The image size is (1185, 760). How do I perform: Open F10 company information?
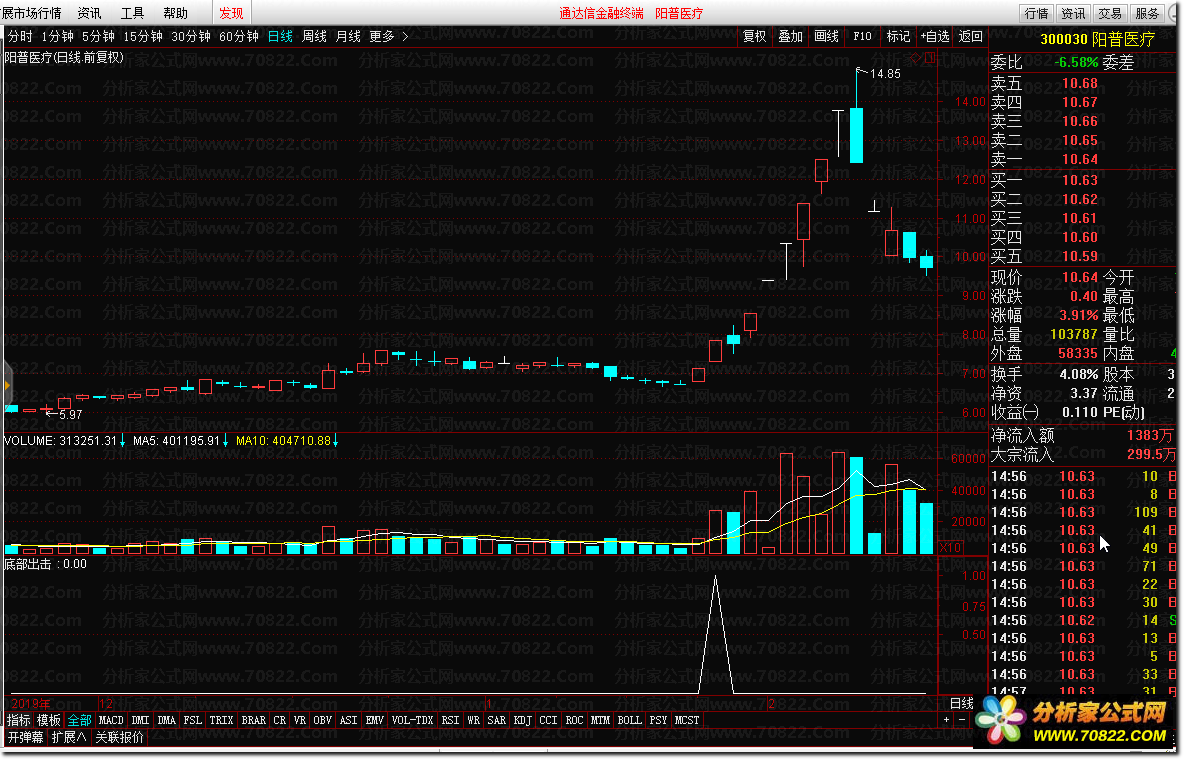862,36
